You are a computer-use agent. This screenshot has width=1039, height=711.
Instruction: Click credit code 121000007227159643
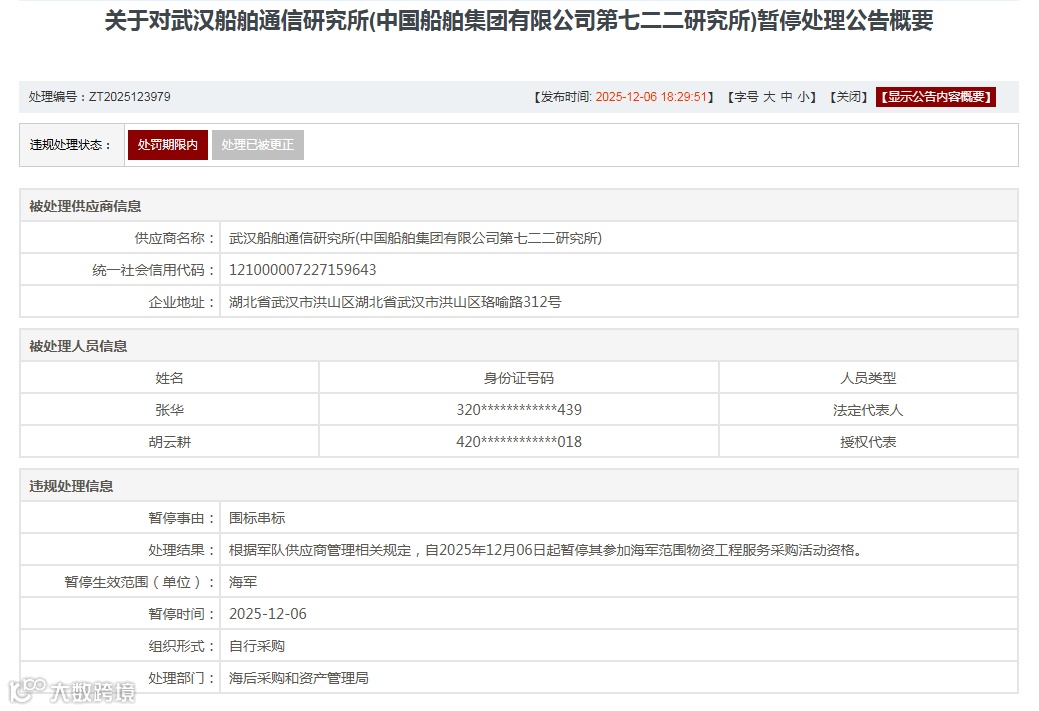coord(302,270)
